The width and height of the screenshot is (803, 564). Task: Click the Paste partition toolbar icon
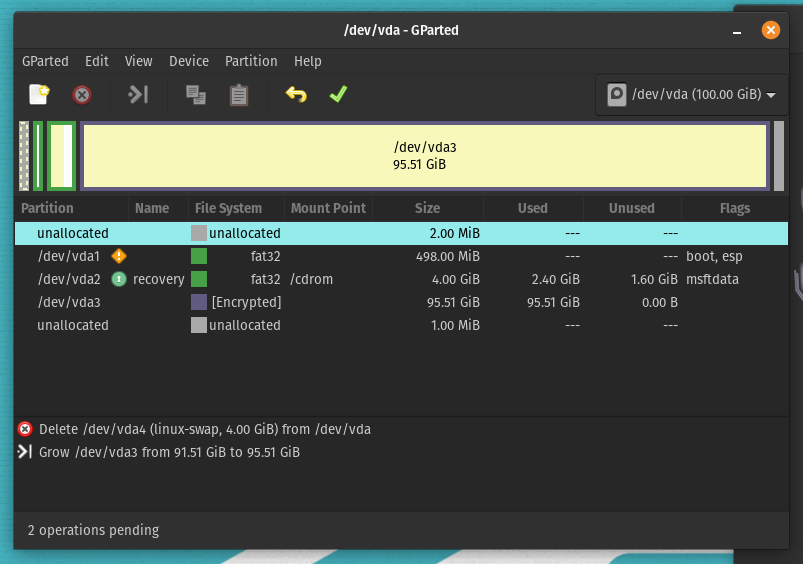pos(239,95)
